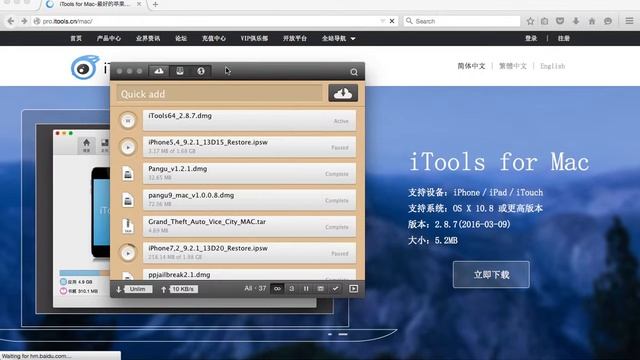Open 论坛 in the site navigation
640x360 pixels.
coord(181,38)
